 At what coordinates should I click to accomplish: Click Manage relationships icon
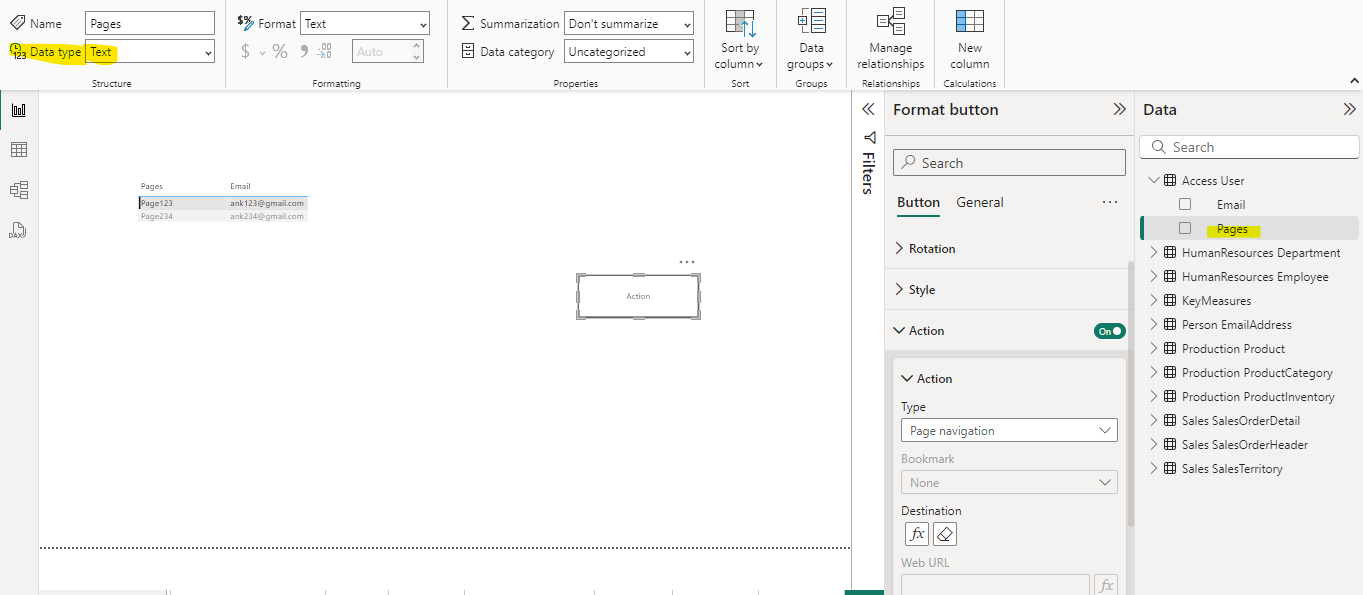[x=890, y=21]
